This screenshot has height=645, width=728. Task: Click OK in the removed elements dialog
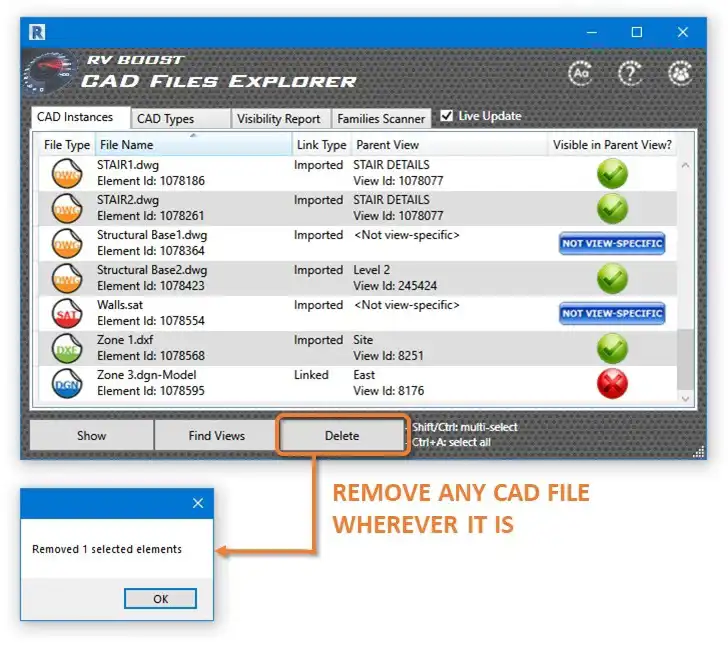pyautogui.click(x=160, y=599)
